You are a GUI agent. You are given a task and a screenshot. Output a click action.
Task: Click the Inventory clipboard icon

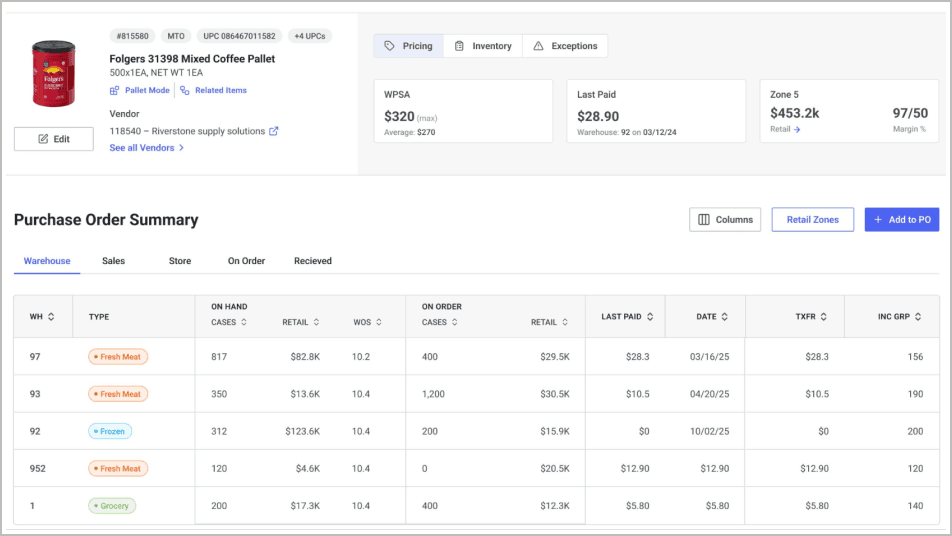click(x=460, y=46)
